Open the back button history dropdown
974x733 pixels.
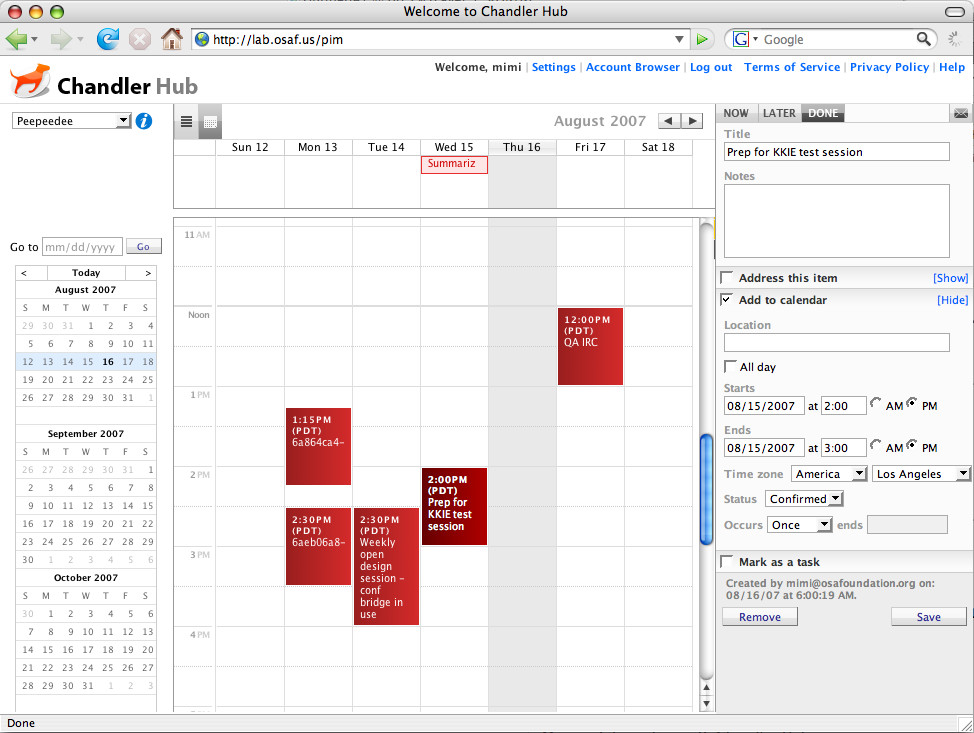pyautogui.click(x=34, y=39)
